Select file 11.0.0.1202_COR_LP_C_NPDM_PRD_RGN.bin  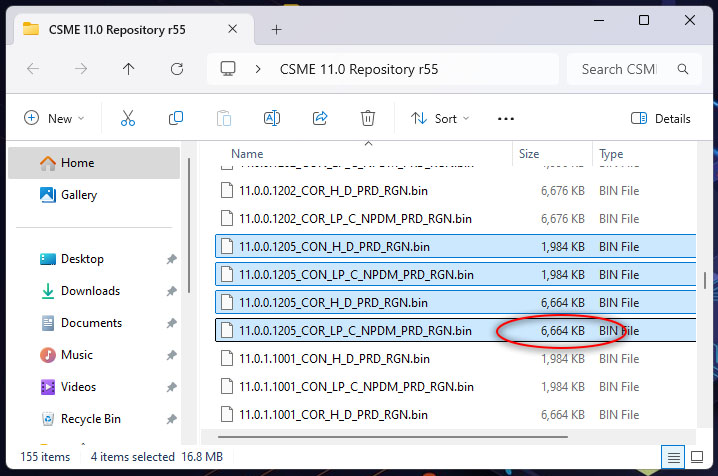(x=456, y=219)
